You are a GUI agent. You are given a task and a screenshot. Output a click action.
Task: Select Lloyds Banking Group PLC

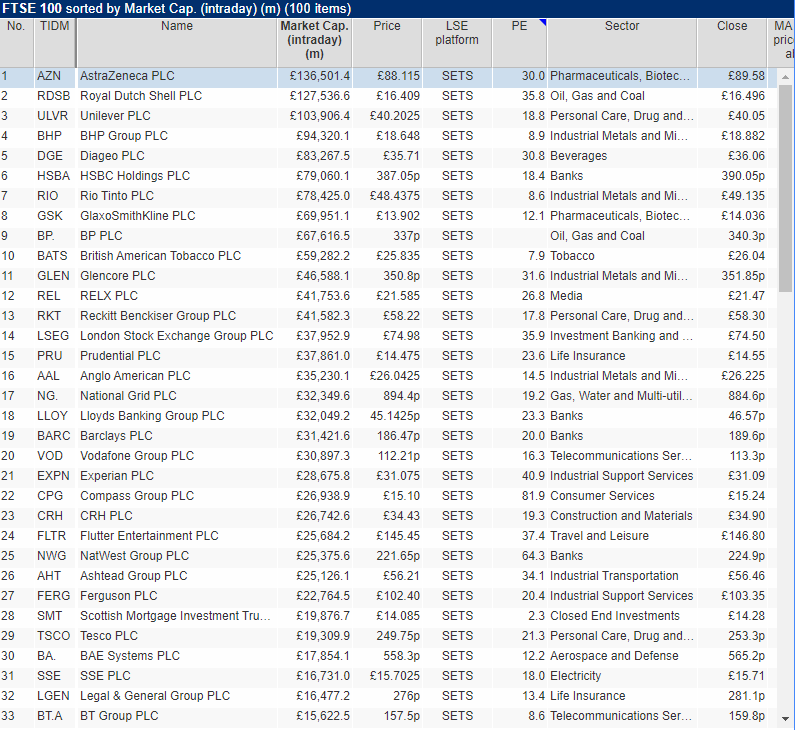152,416
